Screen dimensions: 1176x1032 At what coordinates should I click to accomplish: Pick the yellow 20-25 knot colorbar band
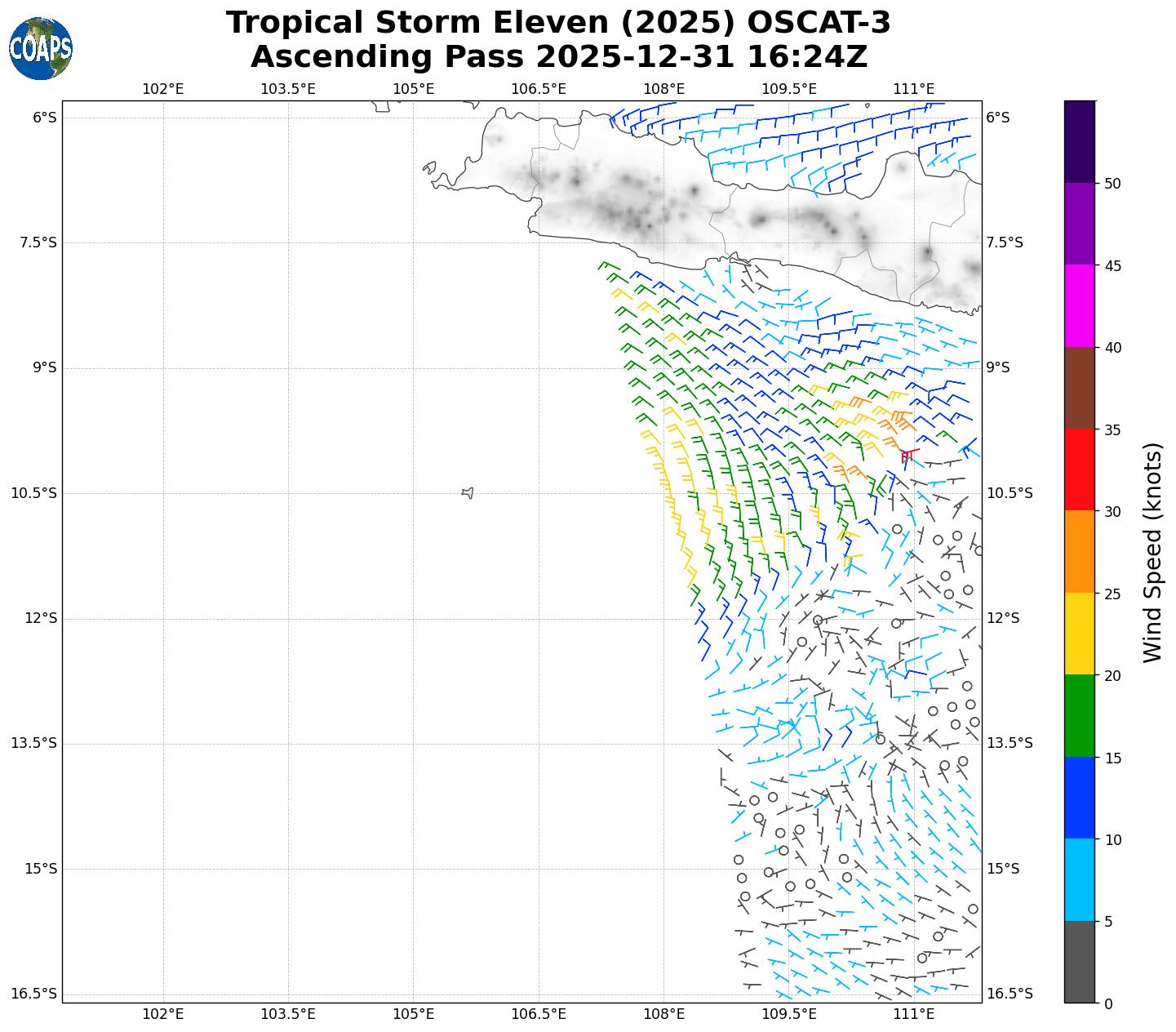tap(1080, 634)
